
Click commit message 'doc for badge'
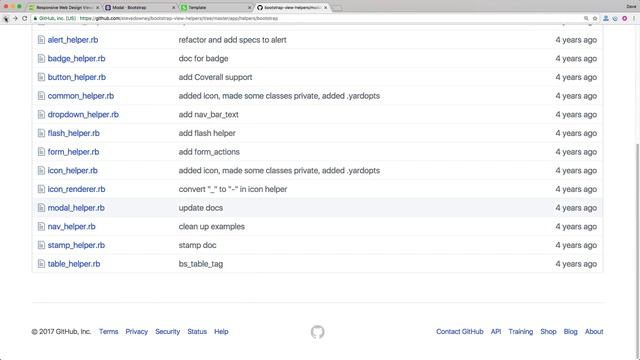tap(203, 58)
